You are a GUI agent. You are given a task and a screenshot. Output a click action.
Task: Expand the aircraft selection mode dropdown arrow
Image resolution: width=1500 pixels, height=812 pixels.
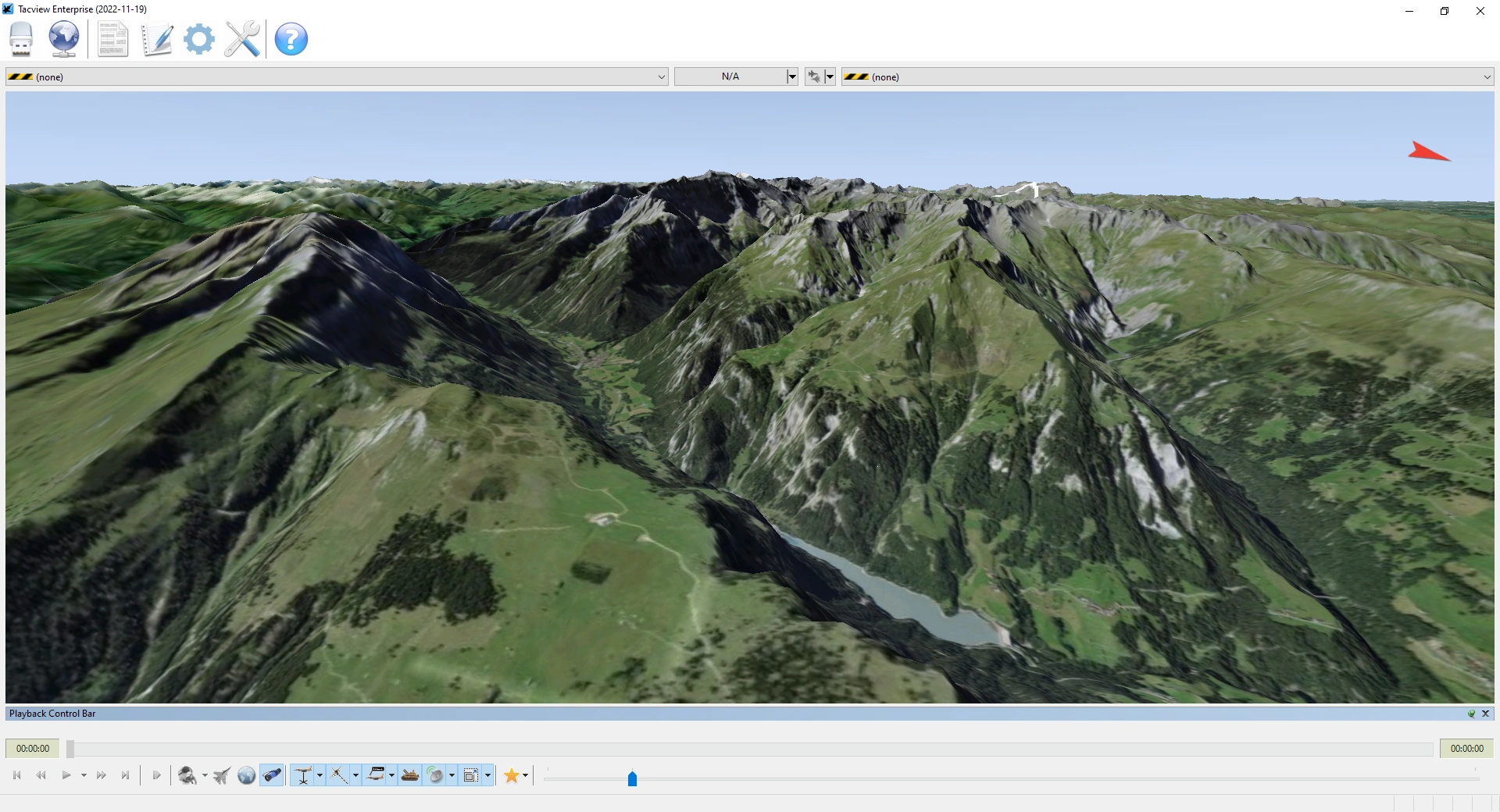click(x=830, y=77)
